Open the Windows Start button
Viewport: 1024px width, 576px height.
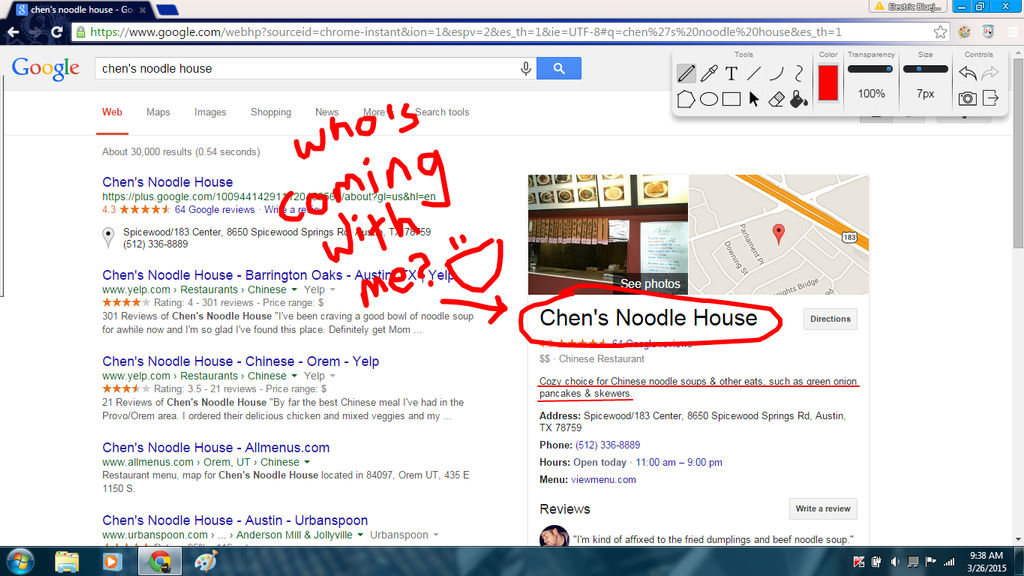pos(20,562)
